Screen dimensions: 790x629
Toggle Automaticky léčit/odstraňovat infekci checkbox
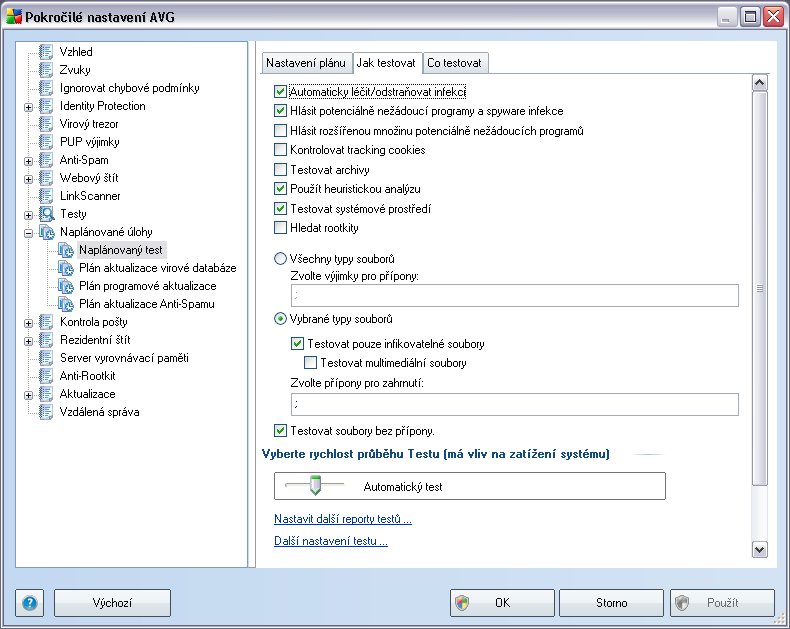pyautogui.click(x=280, y=92)
